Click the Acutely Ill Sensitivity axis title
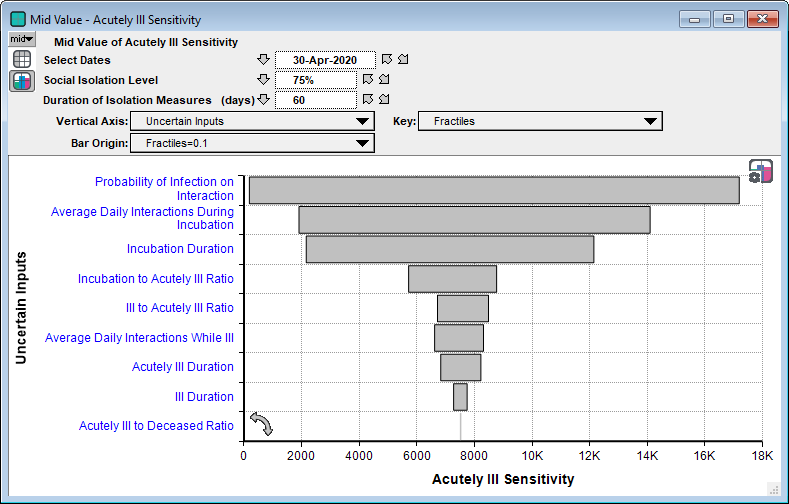Viewport: 789px width, 504px height. (x=503, y=479)
